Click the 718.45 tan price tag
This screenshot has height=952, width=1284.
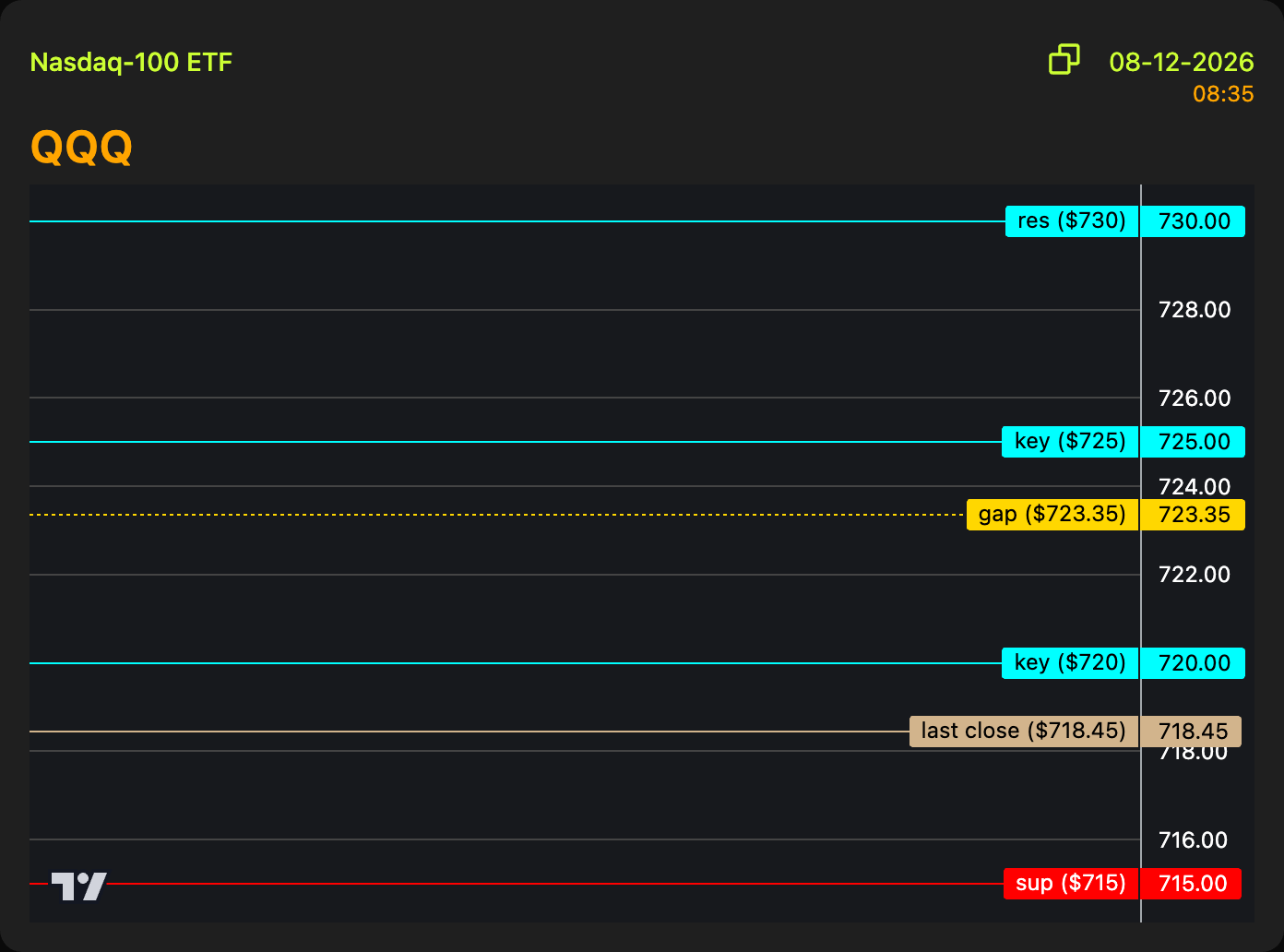coord(1192,732)
